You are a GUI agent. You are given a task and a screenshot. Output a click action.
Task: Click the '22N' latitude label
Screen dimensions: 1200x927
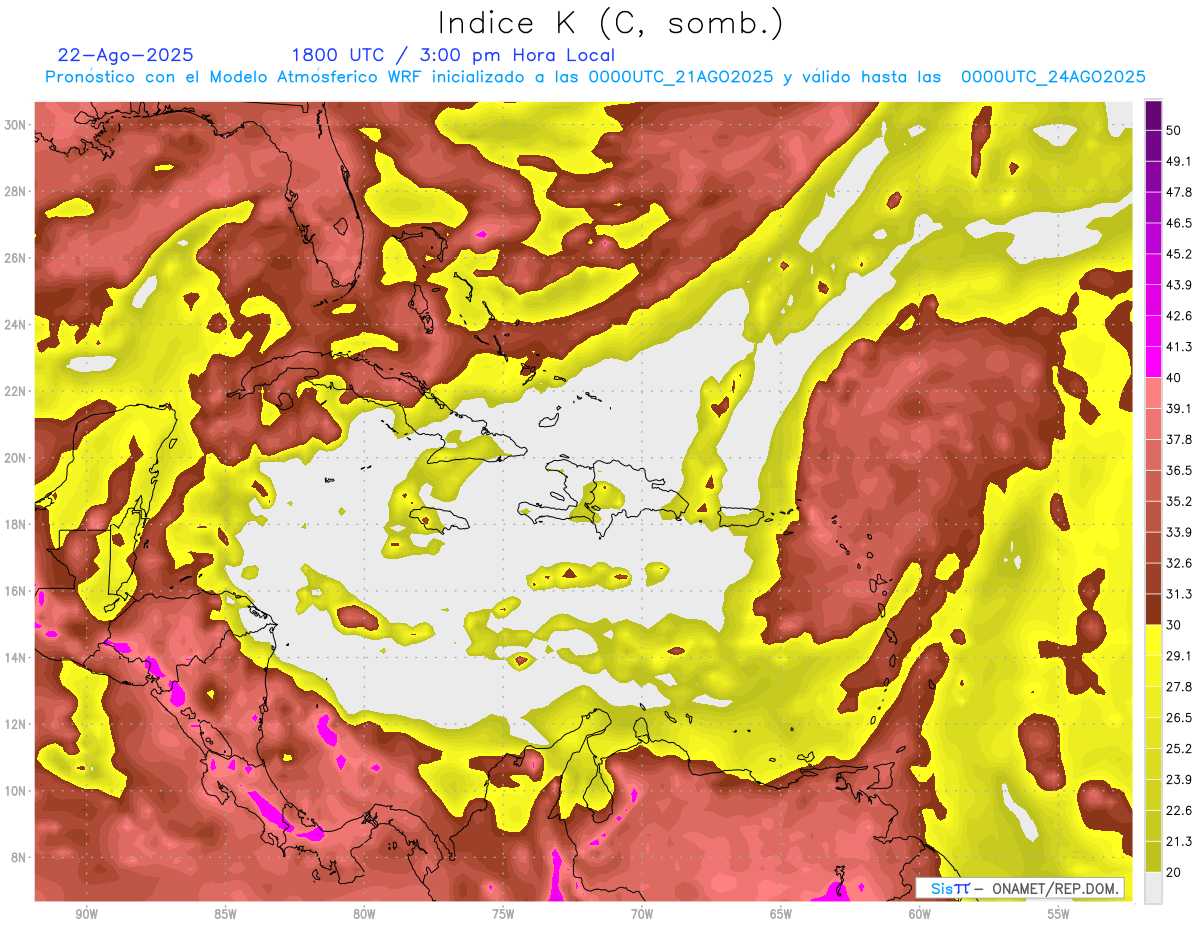click(x=16, y=391)
